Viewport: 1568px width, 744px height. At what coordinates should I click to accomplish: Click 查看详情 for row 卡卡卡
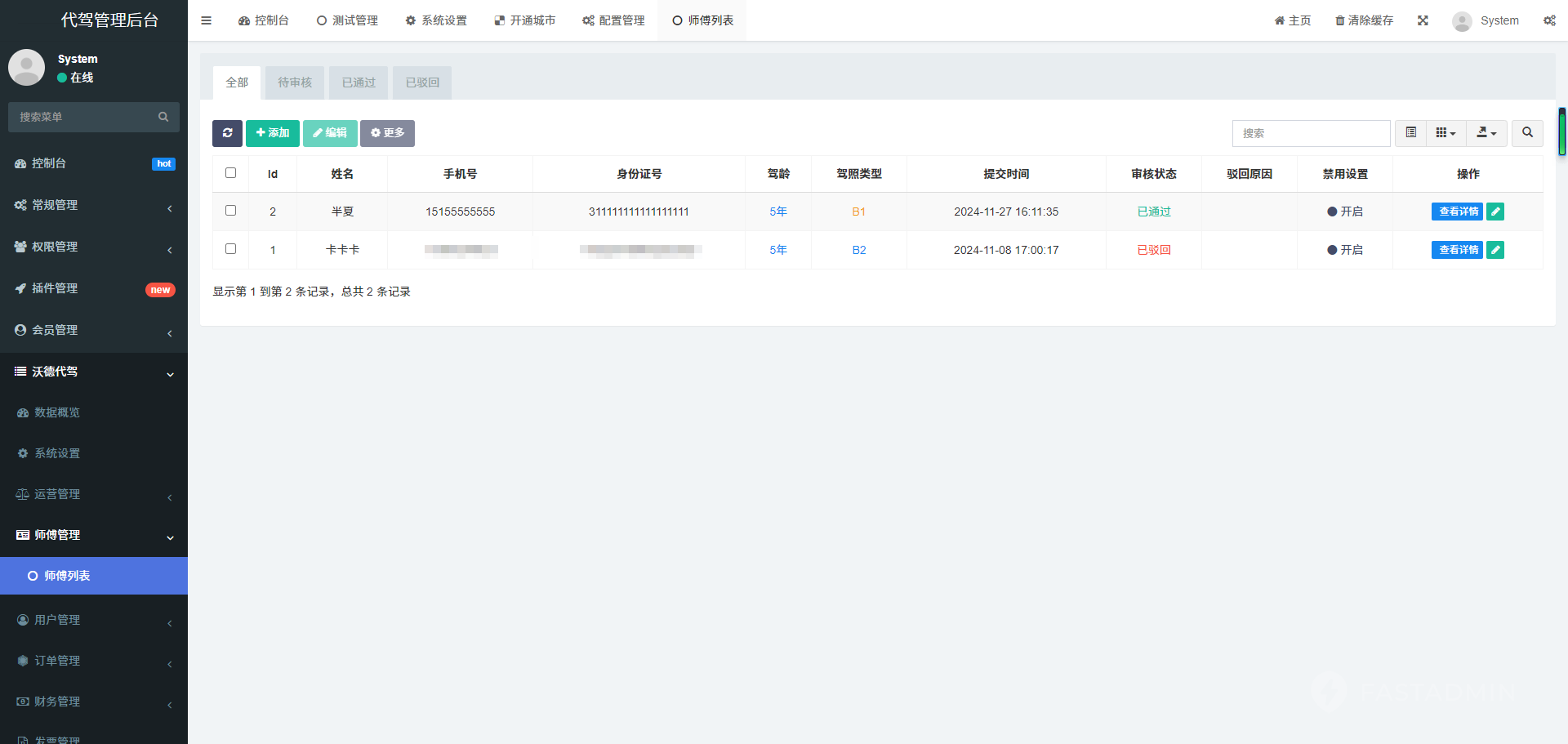1457,250
